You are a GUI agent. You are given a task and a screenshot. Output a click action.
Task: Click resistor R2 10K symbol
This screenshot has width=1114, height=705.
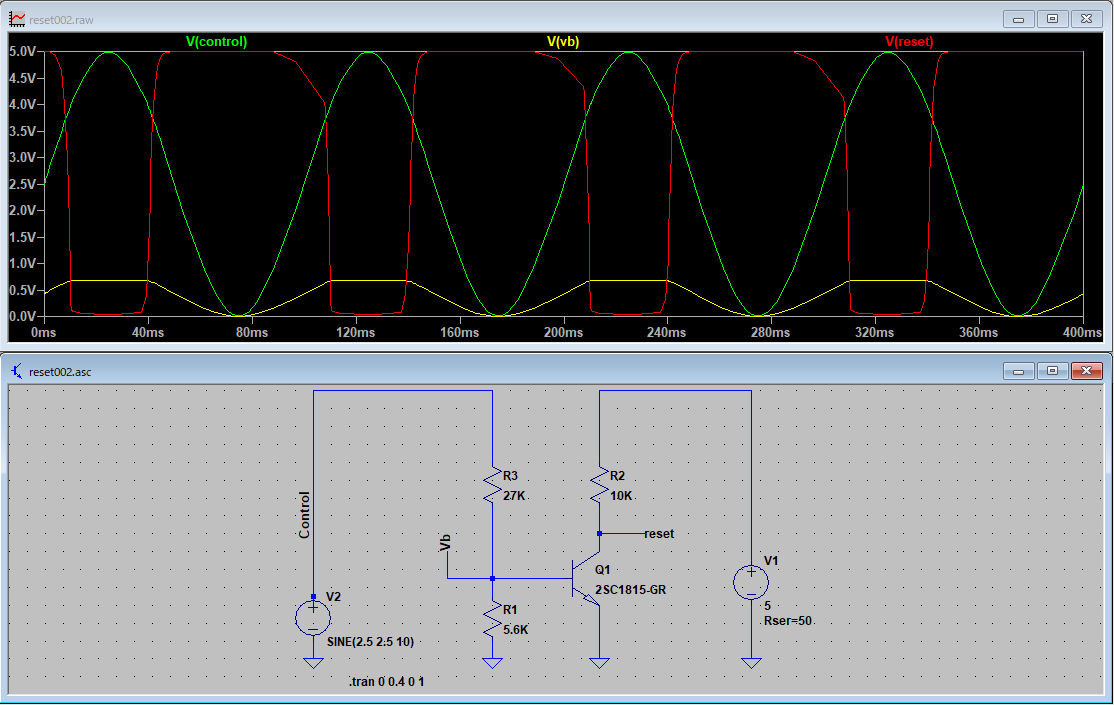(x=600, y=485)
